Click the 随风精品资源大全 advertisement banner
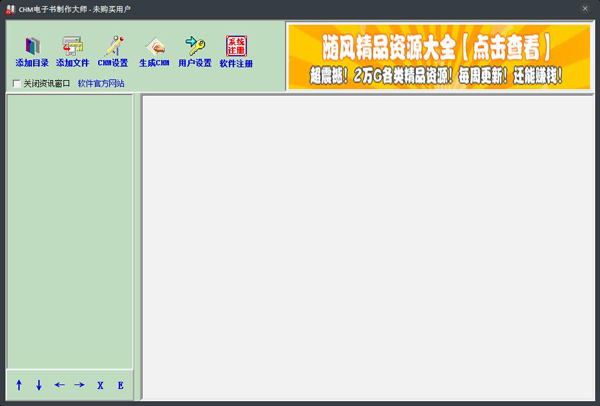This screenshot has height=406, width=600. click(x=439, y=57)
